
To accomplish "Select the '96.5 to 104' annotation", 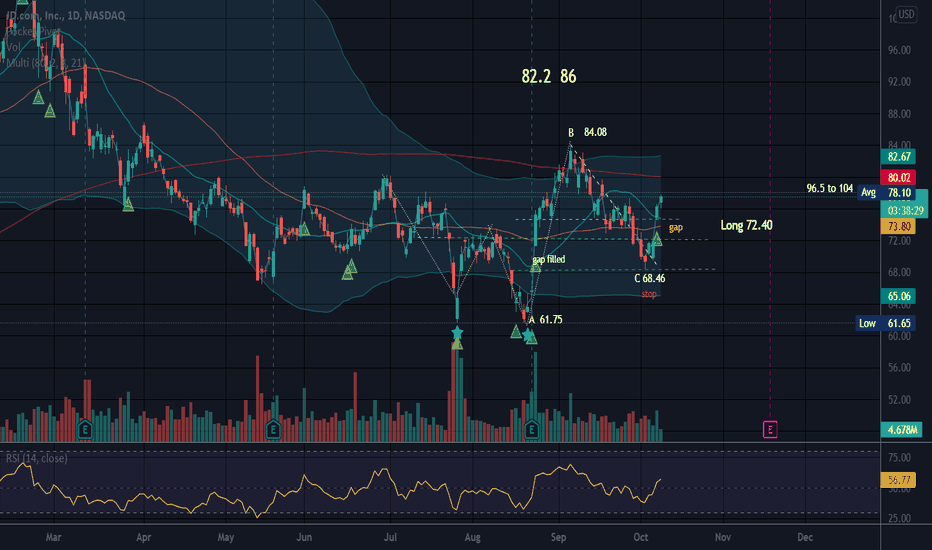I will (x=830, y=188).
